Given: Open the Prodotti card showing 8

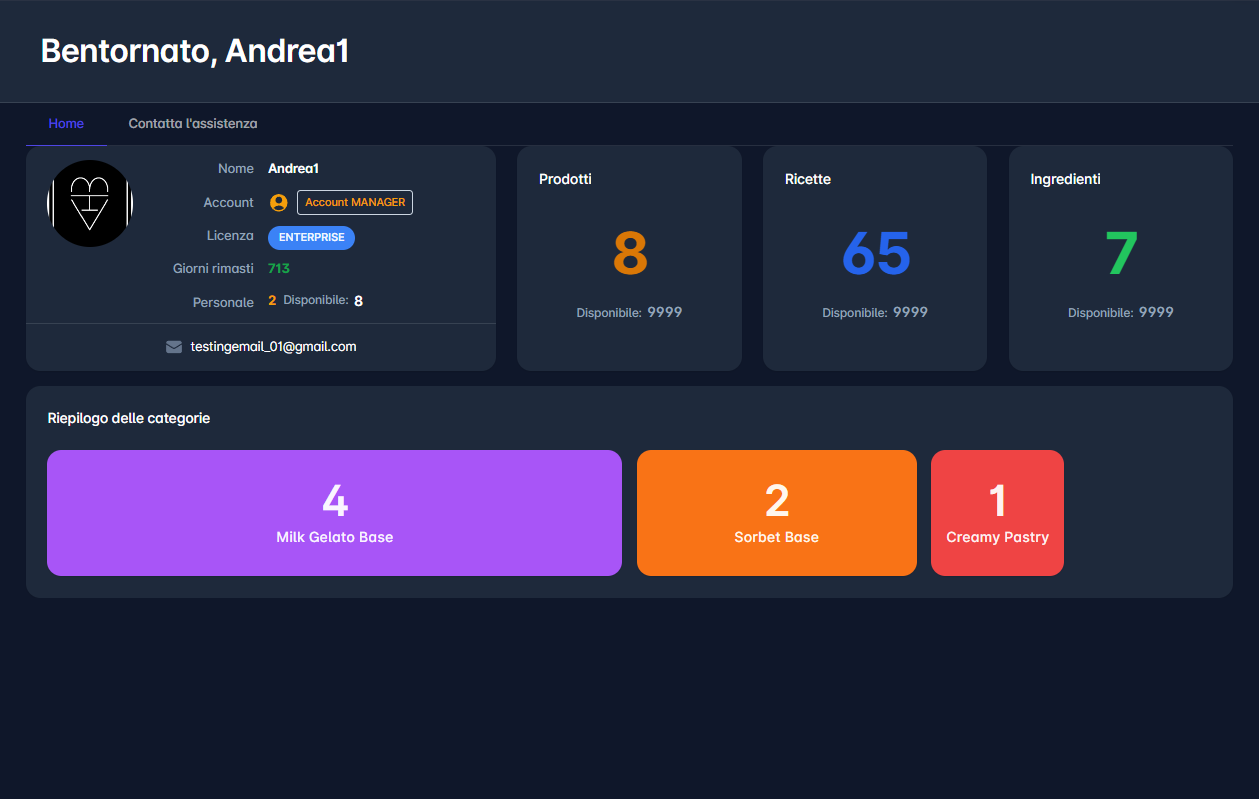Looking at the screenshot, I should coord(629,258).
